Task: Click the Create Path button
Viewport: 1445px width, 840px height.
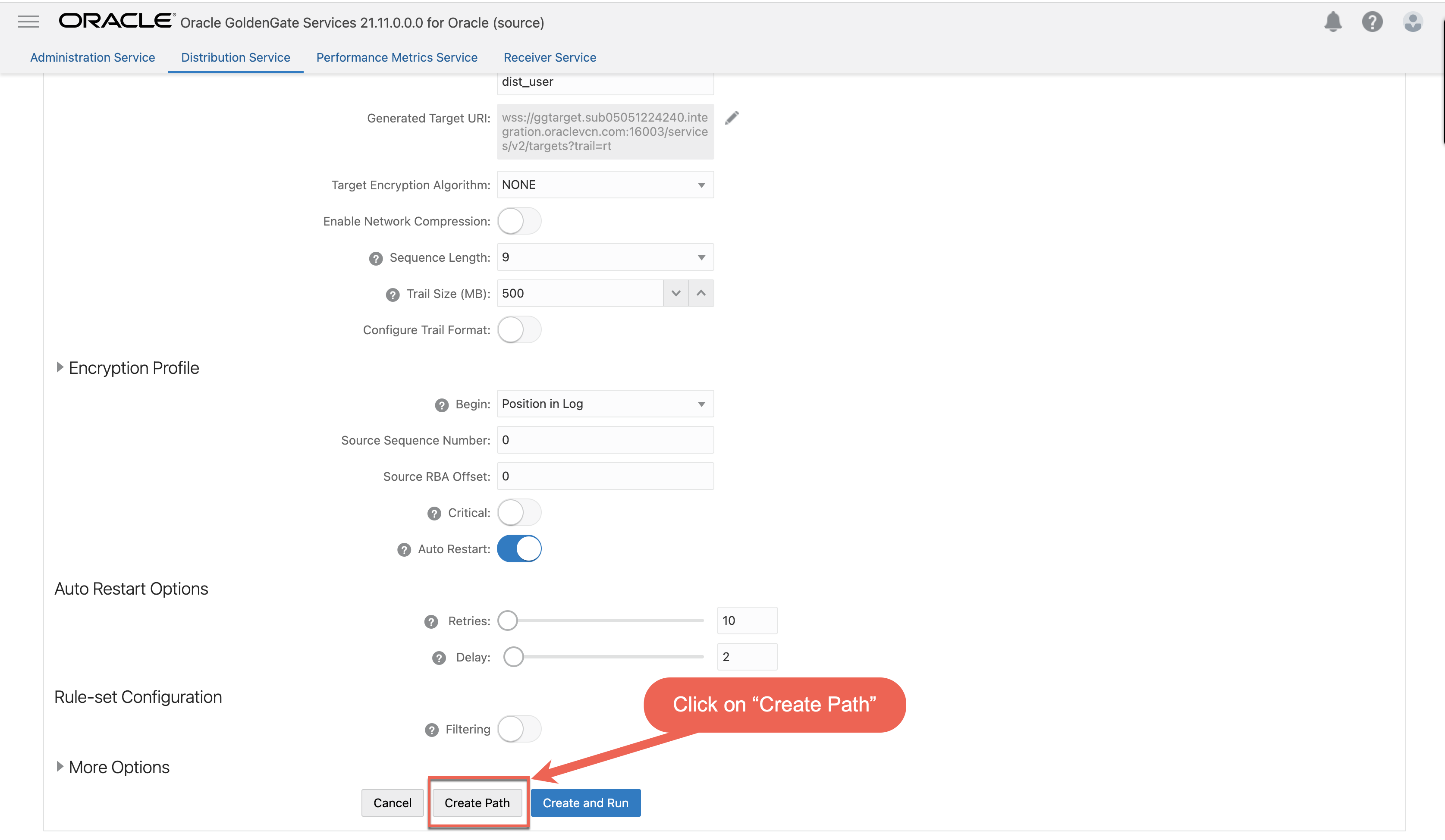Action: (477, 803)
